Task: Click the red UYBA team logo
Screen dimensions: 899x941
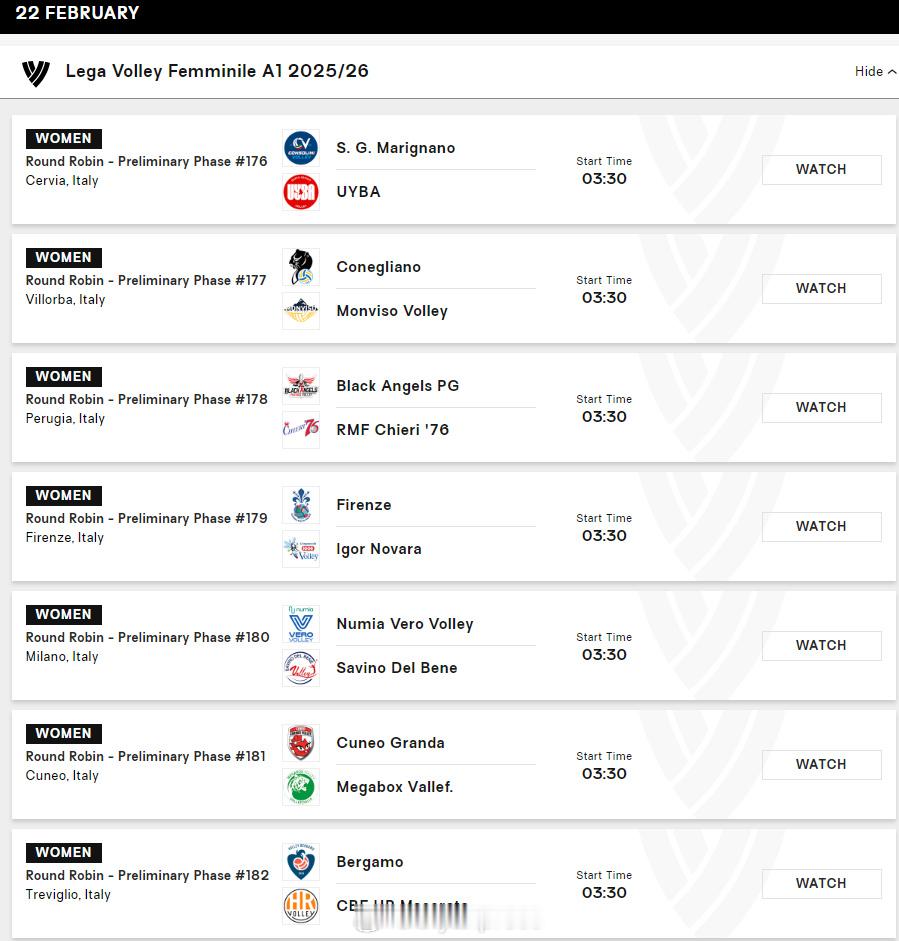Action: point(301,192)
